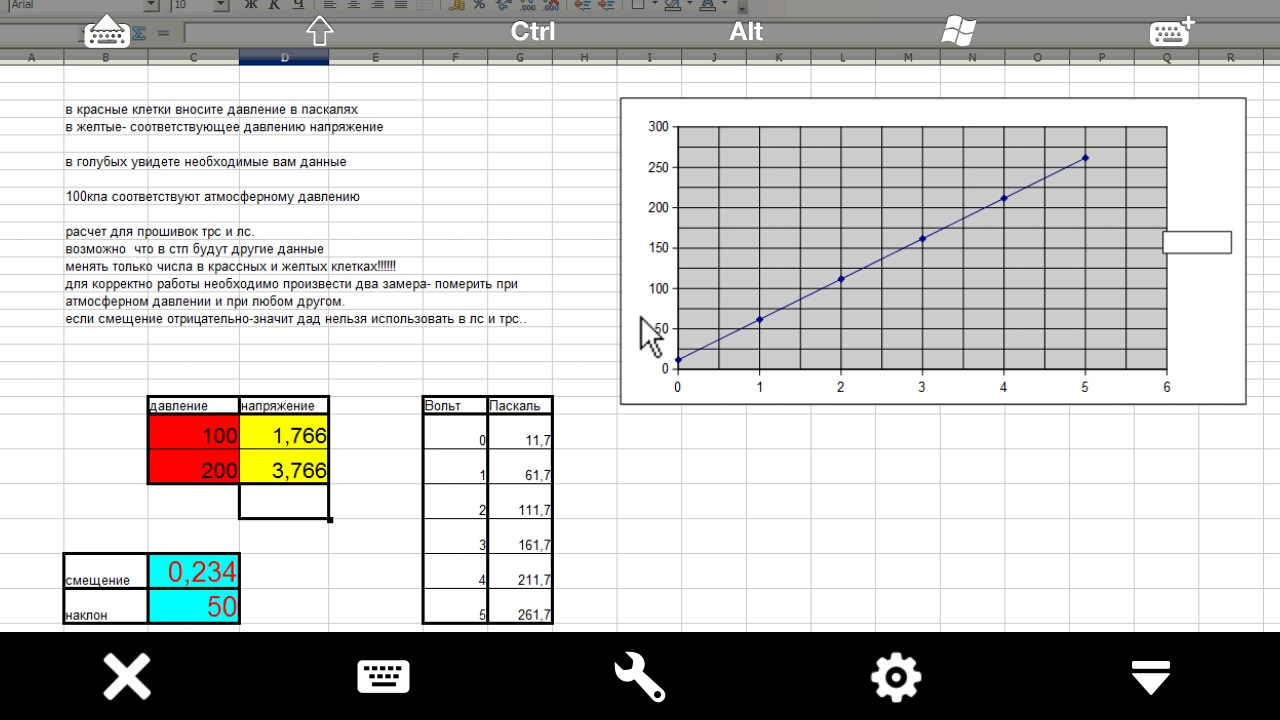Select red cell with value 200

click(x=194, y=467)
